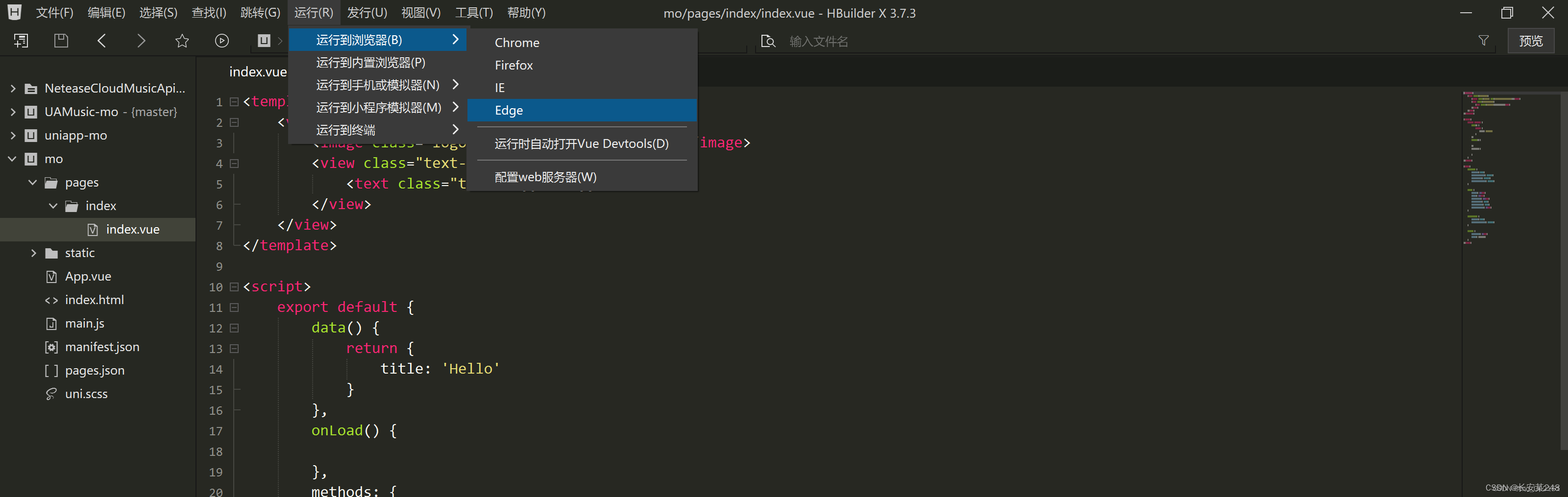This screenshot has width=1568, height=497.
Task: Expand the NeteaseCloudMusicApi project
Action: [x=13, y=89]
